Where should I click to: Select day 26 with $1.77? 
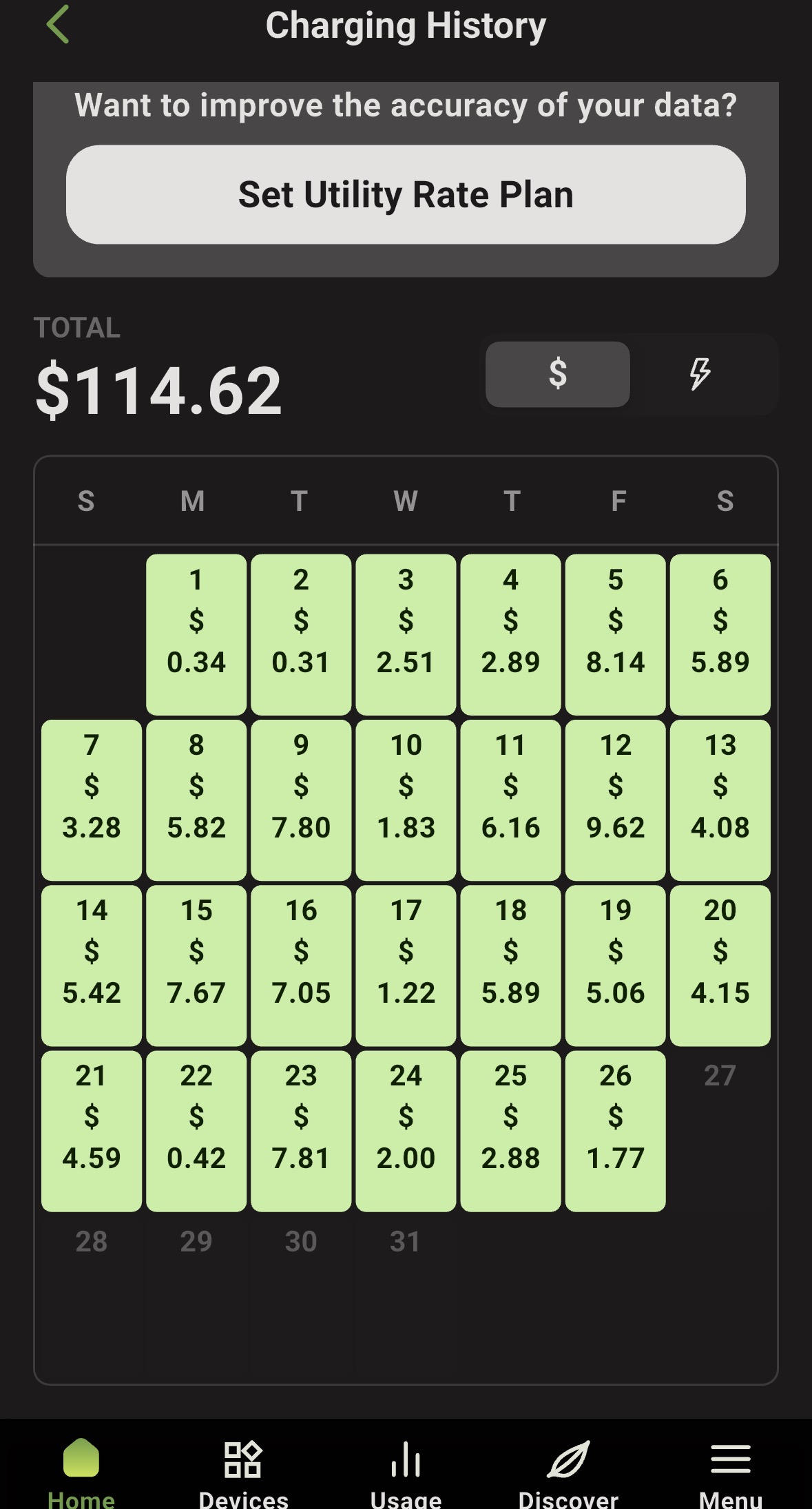[615, 1130]
